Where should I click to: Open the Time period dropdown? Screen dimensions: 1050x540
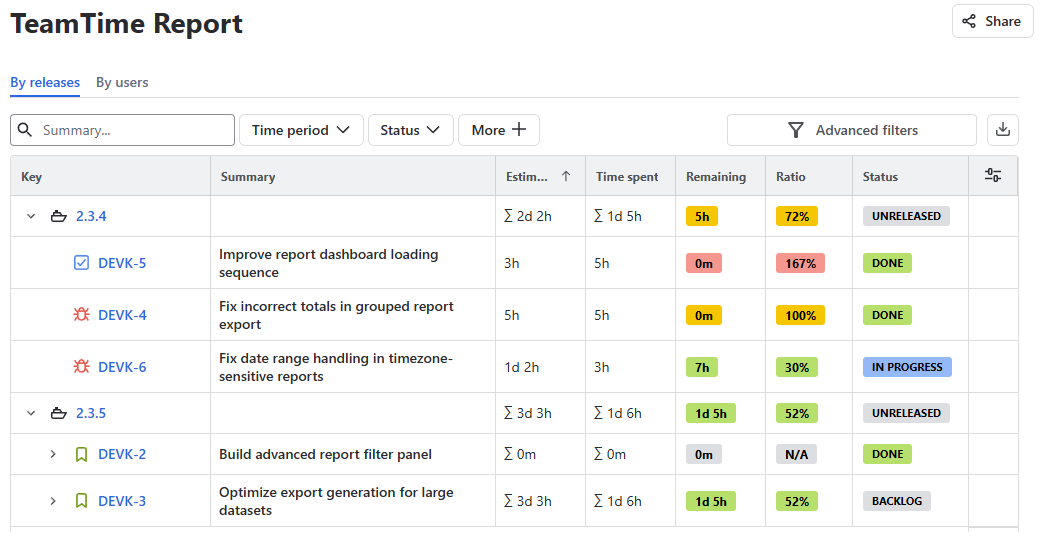(x=300, y=130)
